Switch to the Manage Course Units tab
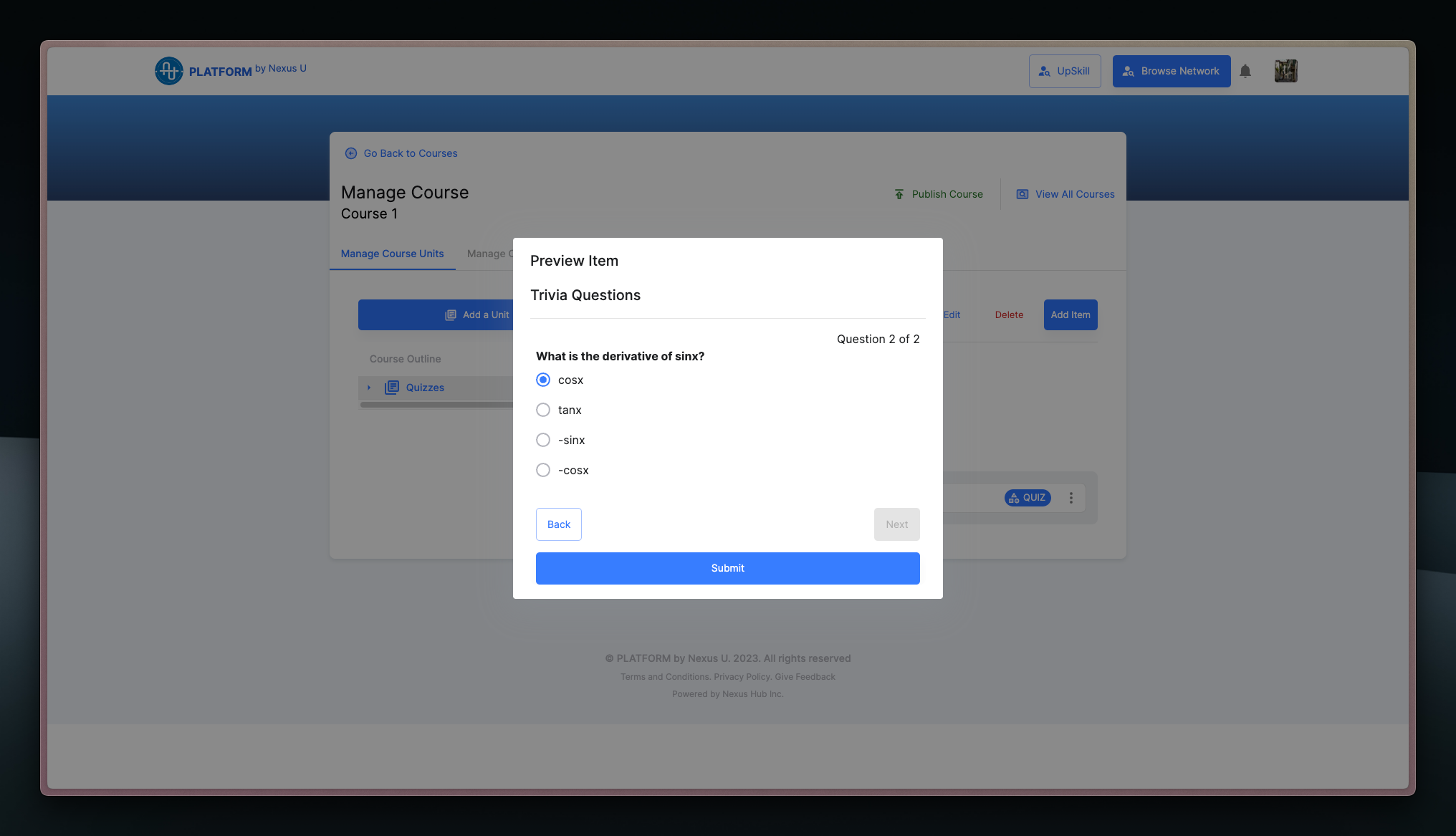 tap(393, 254)
